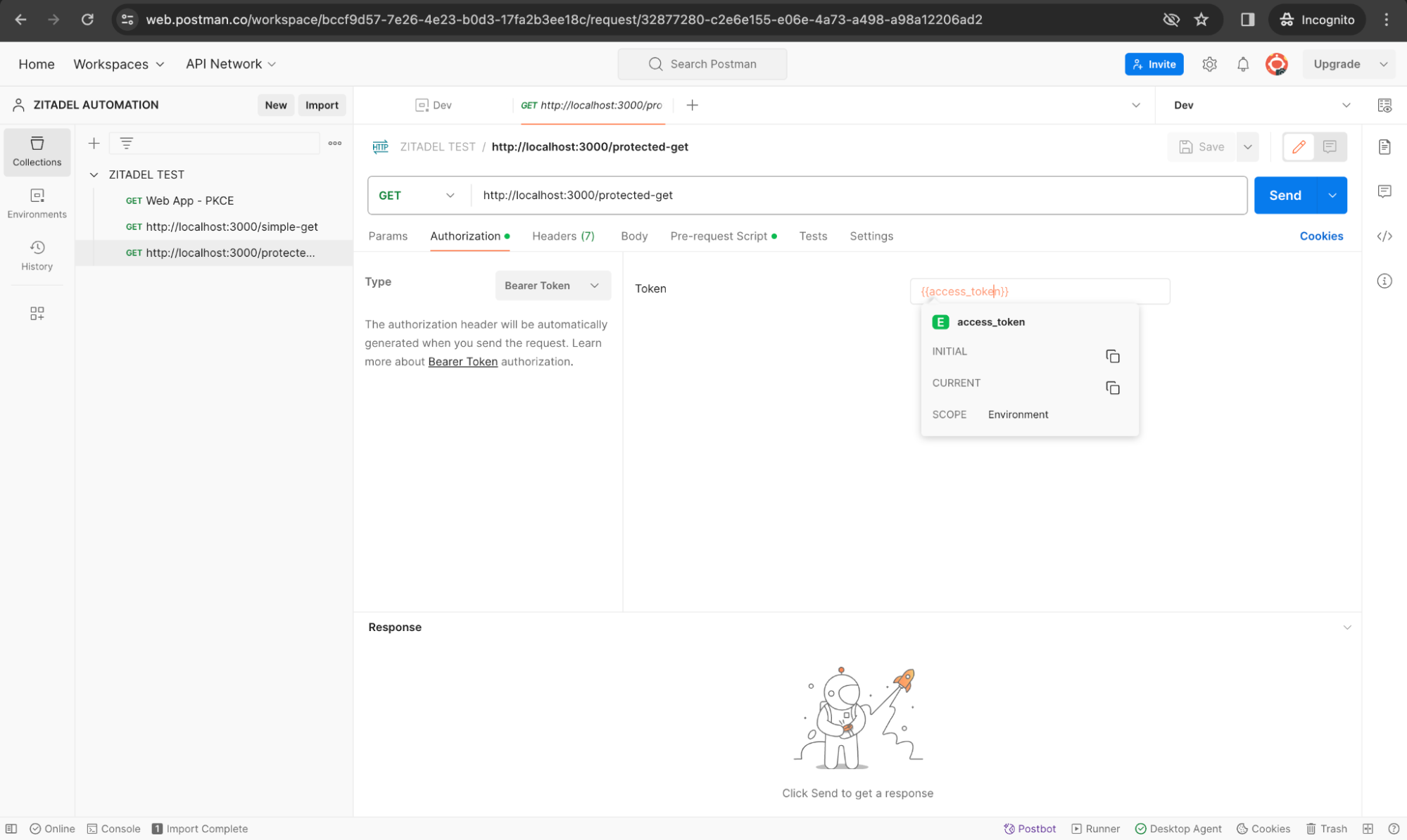Expand the ZITADEL TEST collection tree
1407x840 pixels.
click(x=93, y=174)
